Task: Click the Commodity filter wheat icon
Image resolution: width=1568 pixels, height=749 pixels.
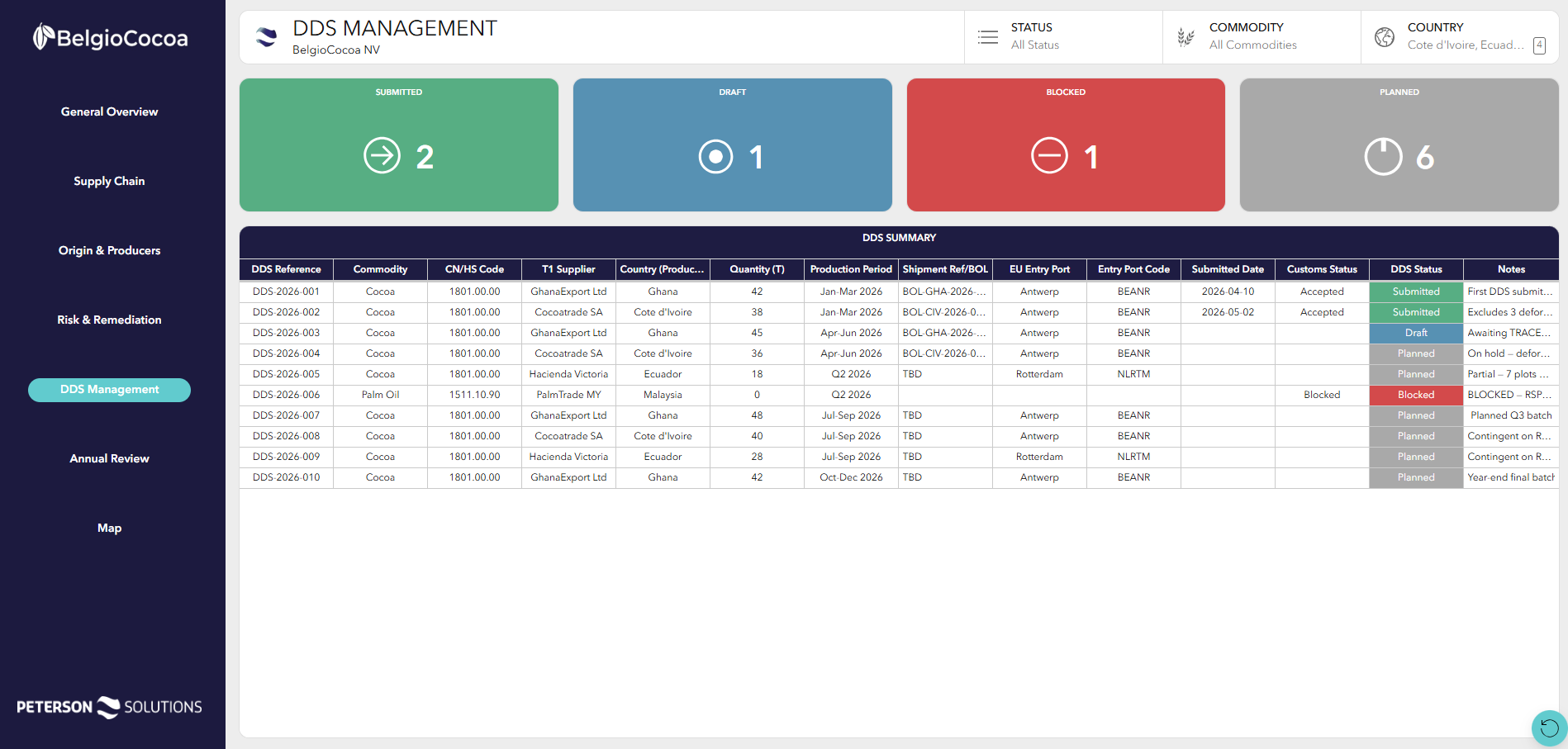Action: 1186,37
